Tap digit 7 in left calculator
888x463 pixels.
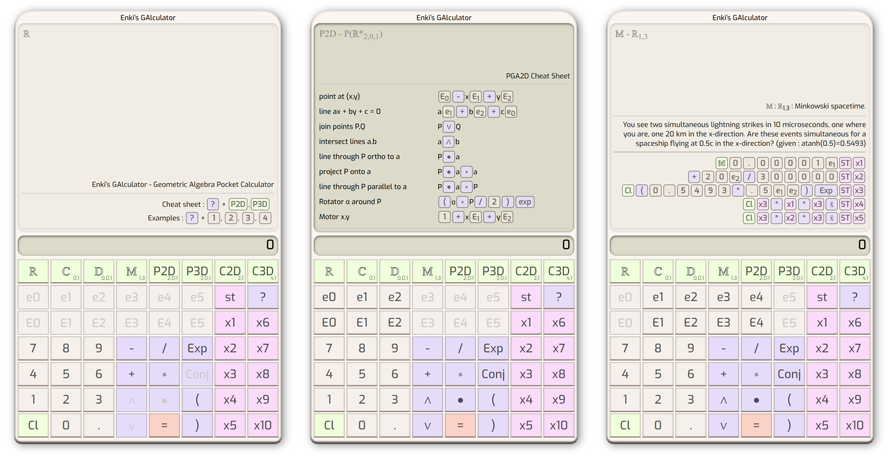coord(33,349)
